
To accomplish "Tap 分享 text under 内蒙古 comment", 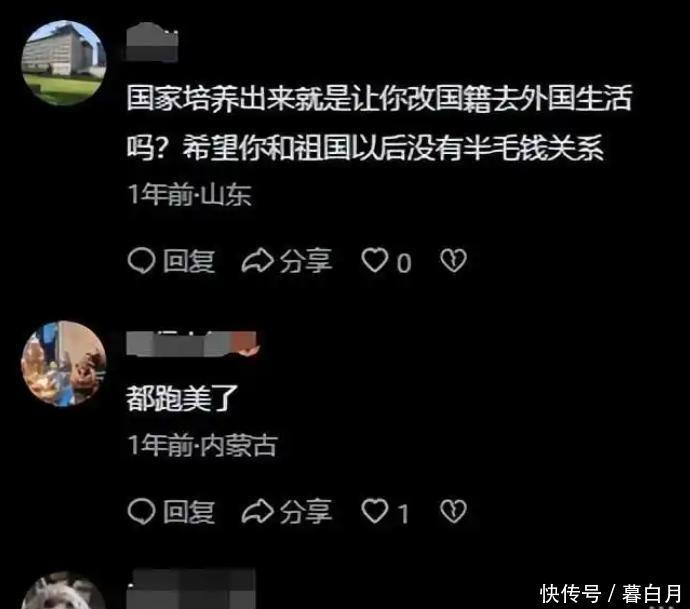I will 306,512.
